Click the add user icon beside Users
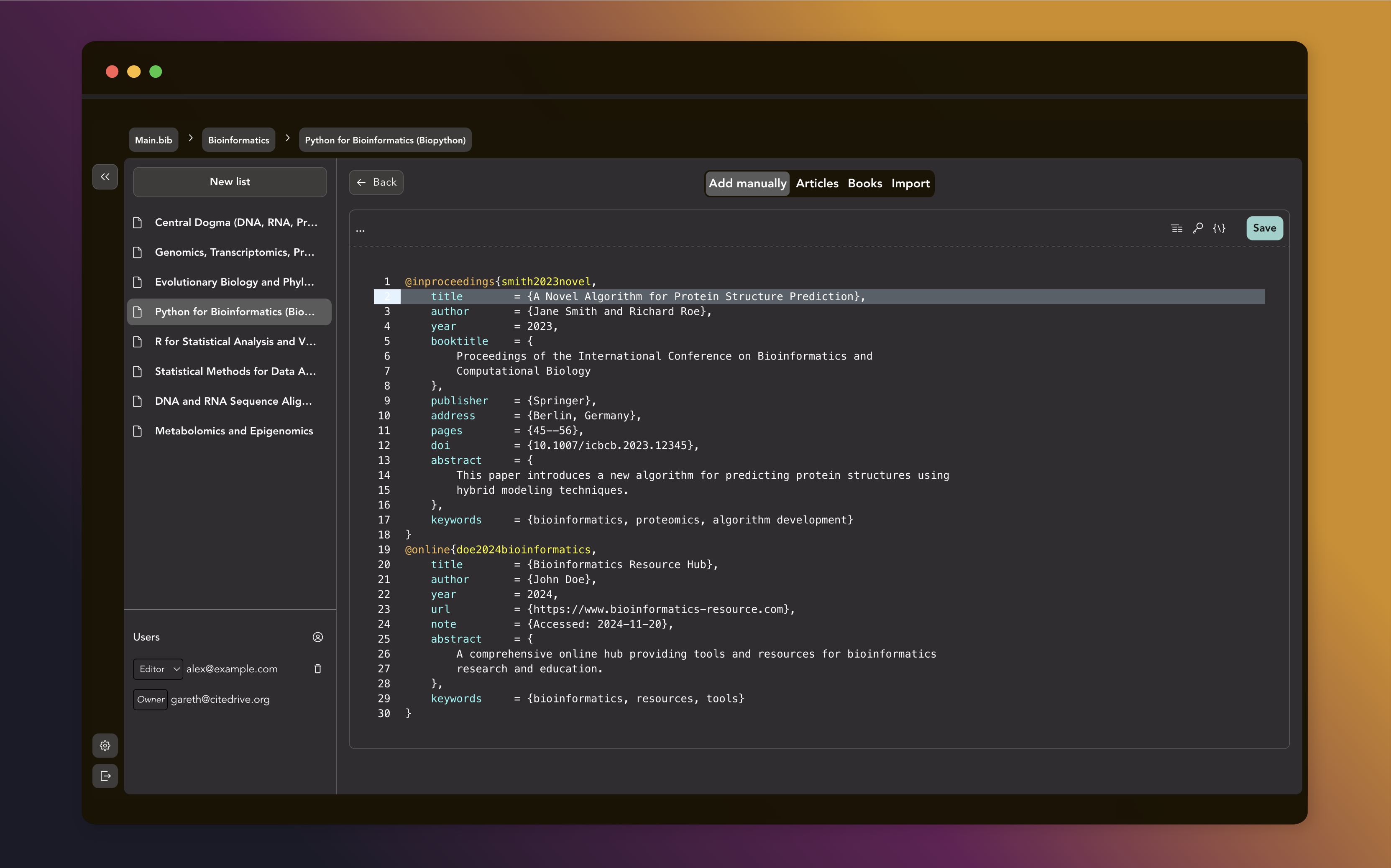 317,637
